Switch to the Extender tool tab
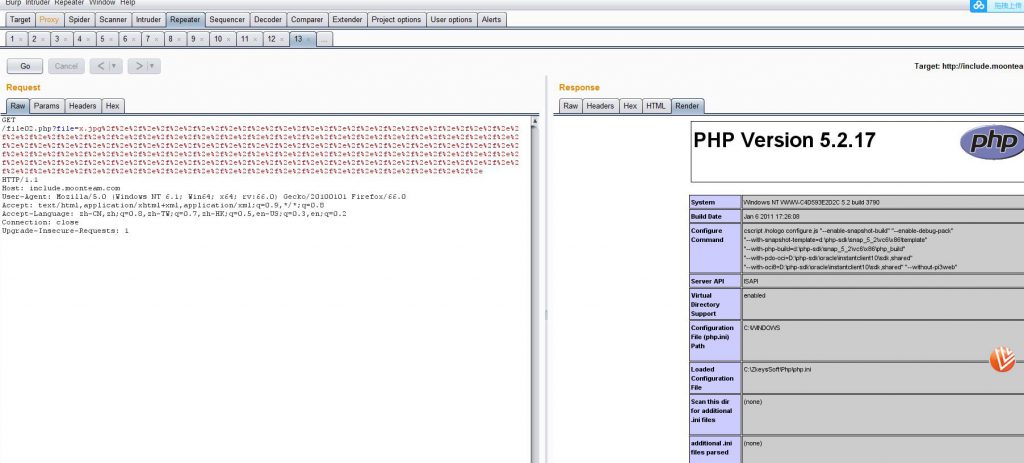The height and width of the screenshot is (463, 1024). point(347,20)
